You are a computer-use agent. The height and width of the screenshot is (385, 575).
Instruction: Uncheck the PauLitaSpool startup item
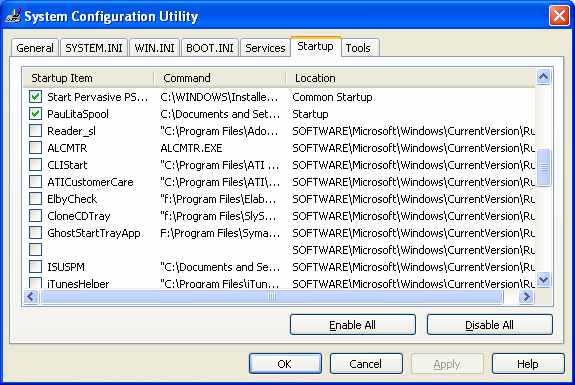[x=35, y=114]
